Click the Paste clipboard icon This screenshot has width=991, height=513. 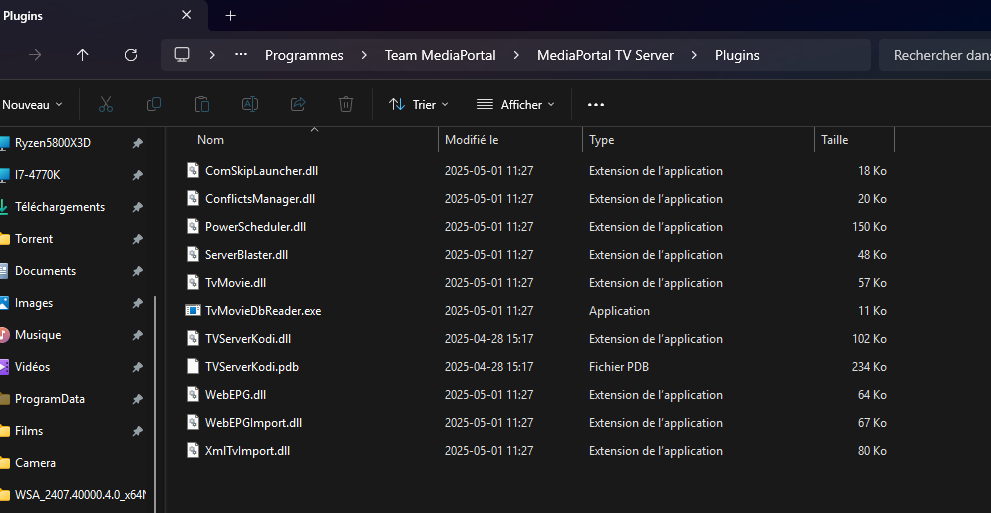(x=202, y=104)
